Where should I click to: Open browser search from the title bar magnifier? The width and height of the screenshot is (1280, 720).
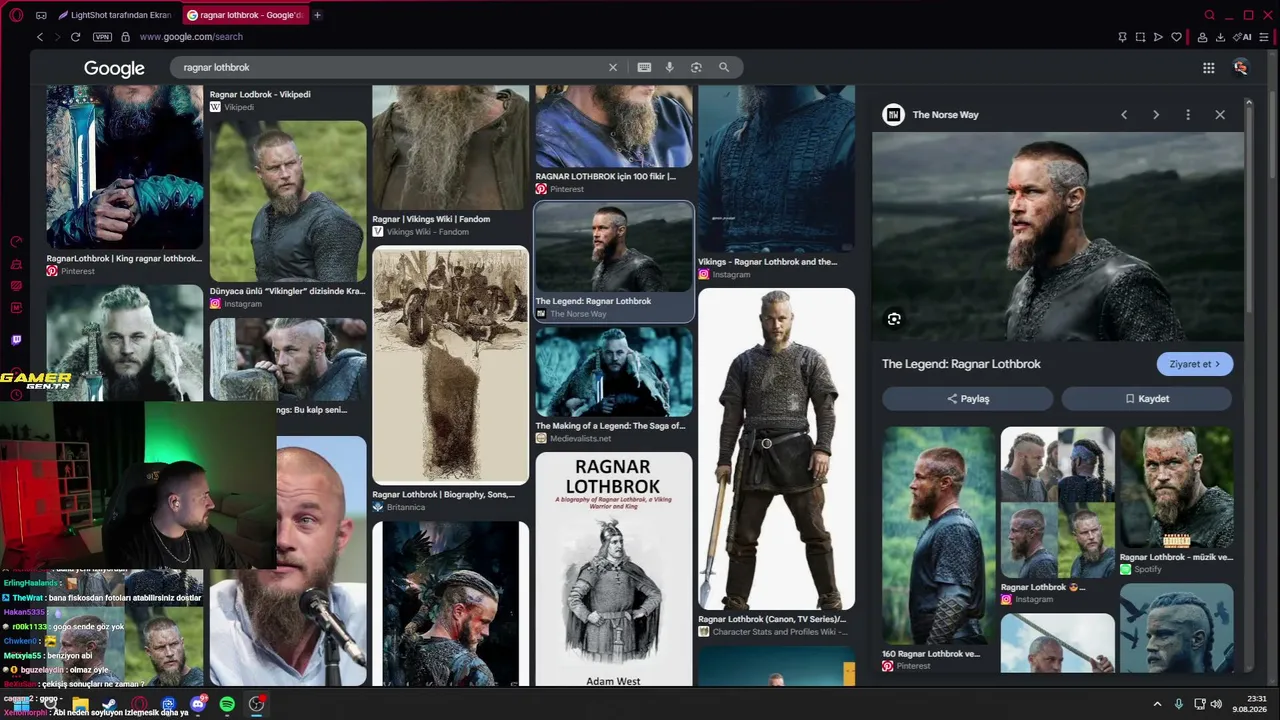pyautogui.click(x=1210, y=15)
